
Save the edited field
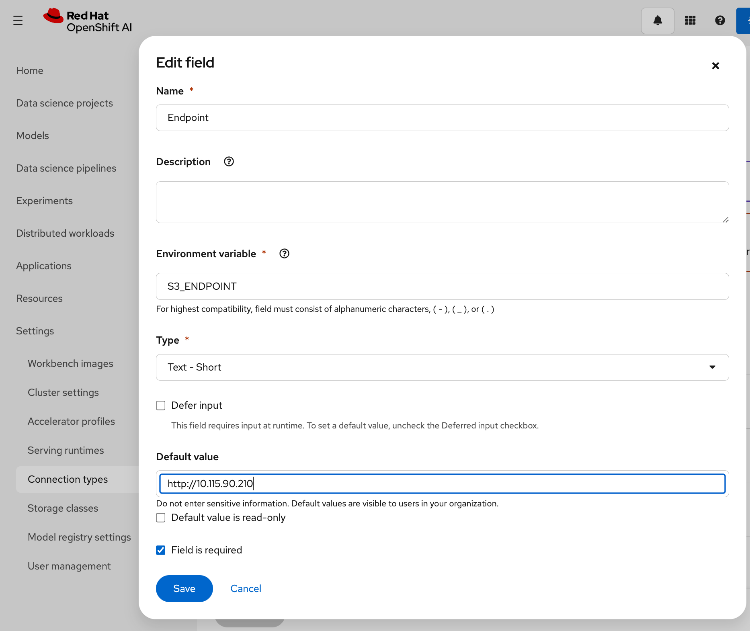pyautogui.click(x=184, y=588)
